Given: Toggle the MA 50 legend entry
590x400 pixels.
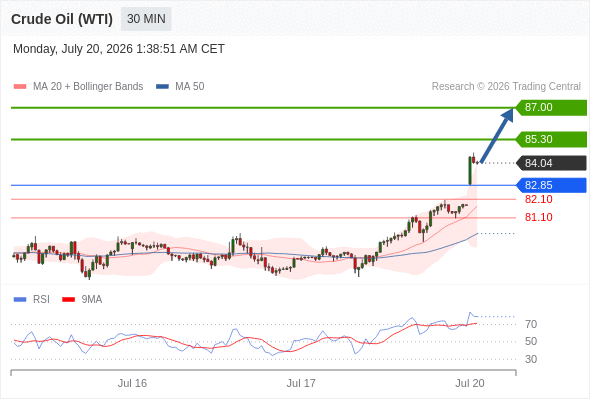Looking at the screenshot, I should point(180,87).
